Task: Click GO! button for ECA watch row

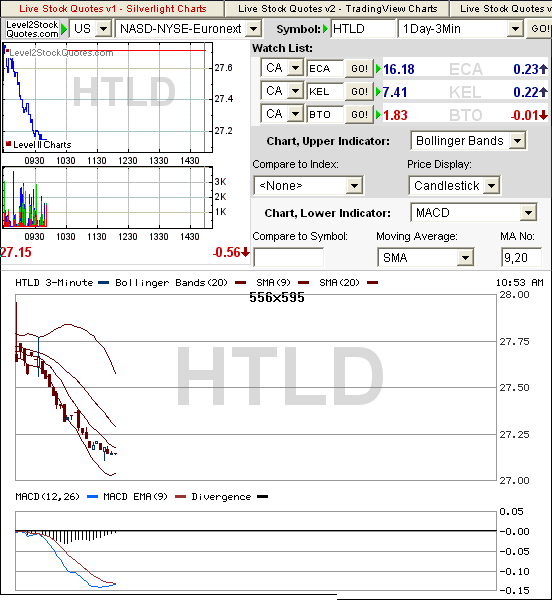Action: tap(359, 68)
